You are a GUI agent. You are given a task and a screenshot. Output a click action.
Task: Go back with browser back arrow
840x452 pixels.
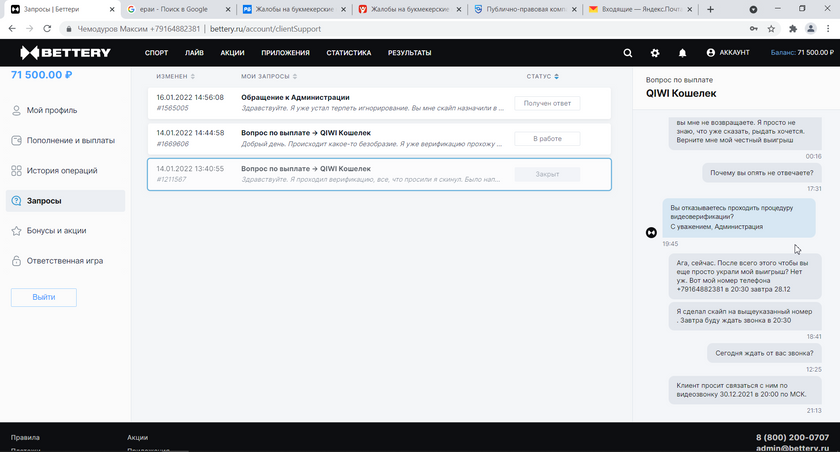tap(12, 29)
